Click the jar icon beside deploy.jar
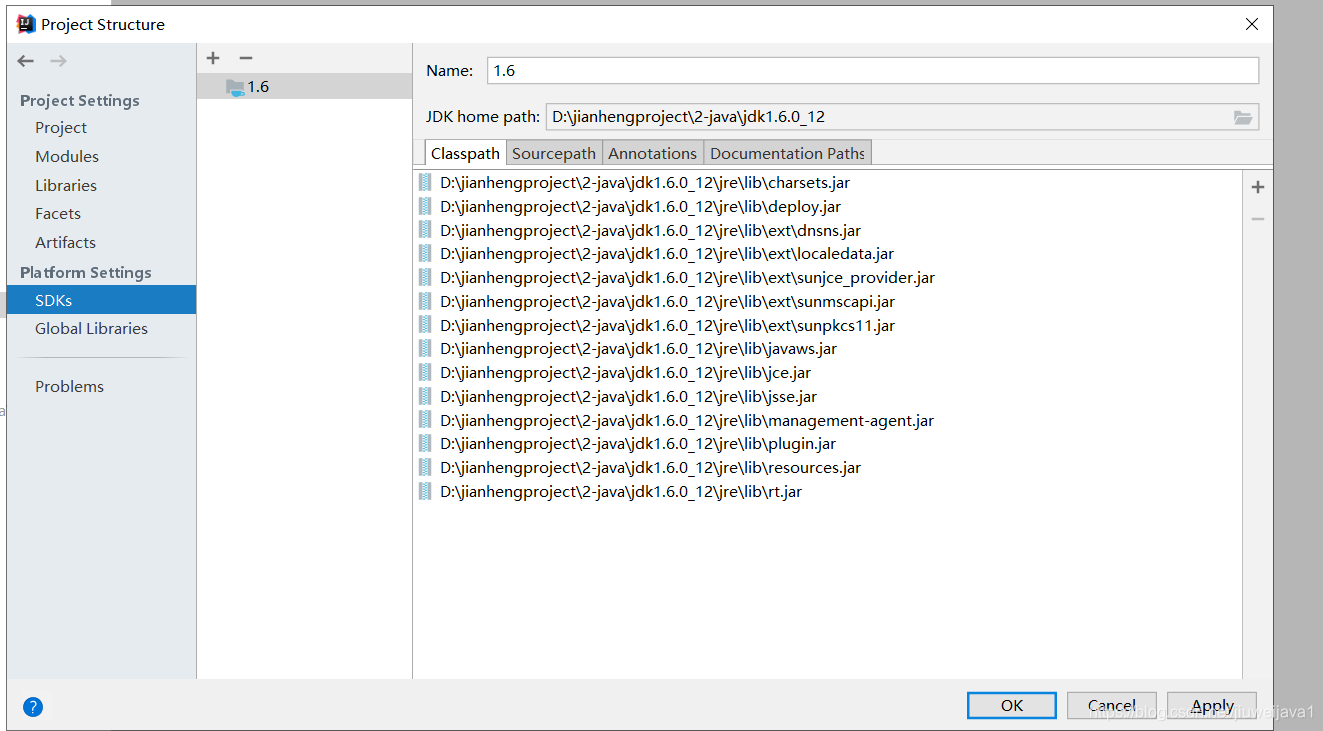 pyautogui.click(x=426, y=206)
